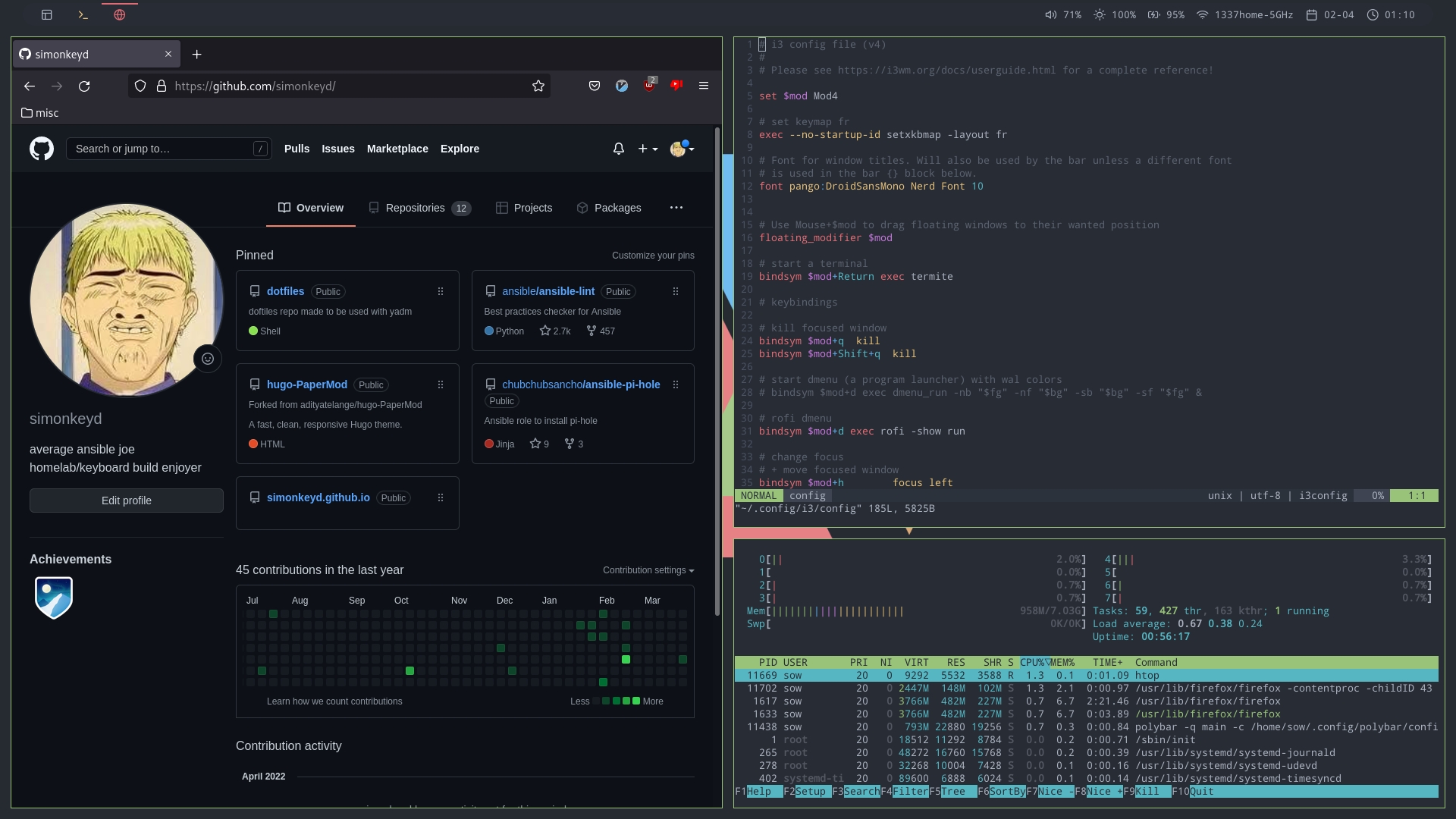Click CPU% column header in htop
The image size is (1456, 819).
click(x=1035, y=663)
